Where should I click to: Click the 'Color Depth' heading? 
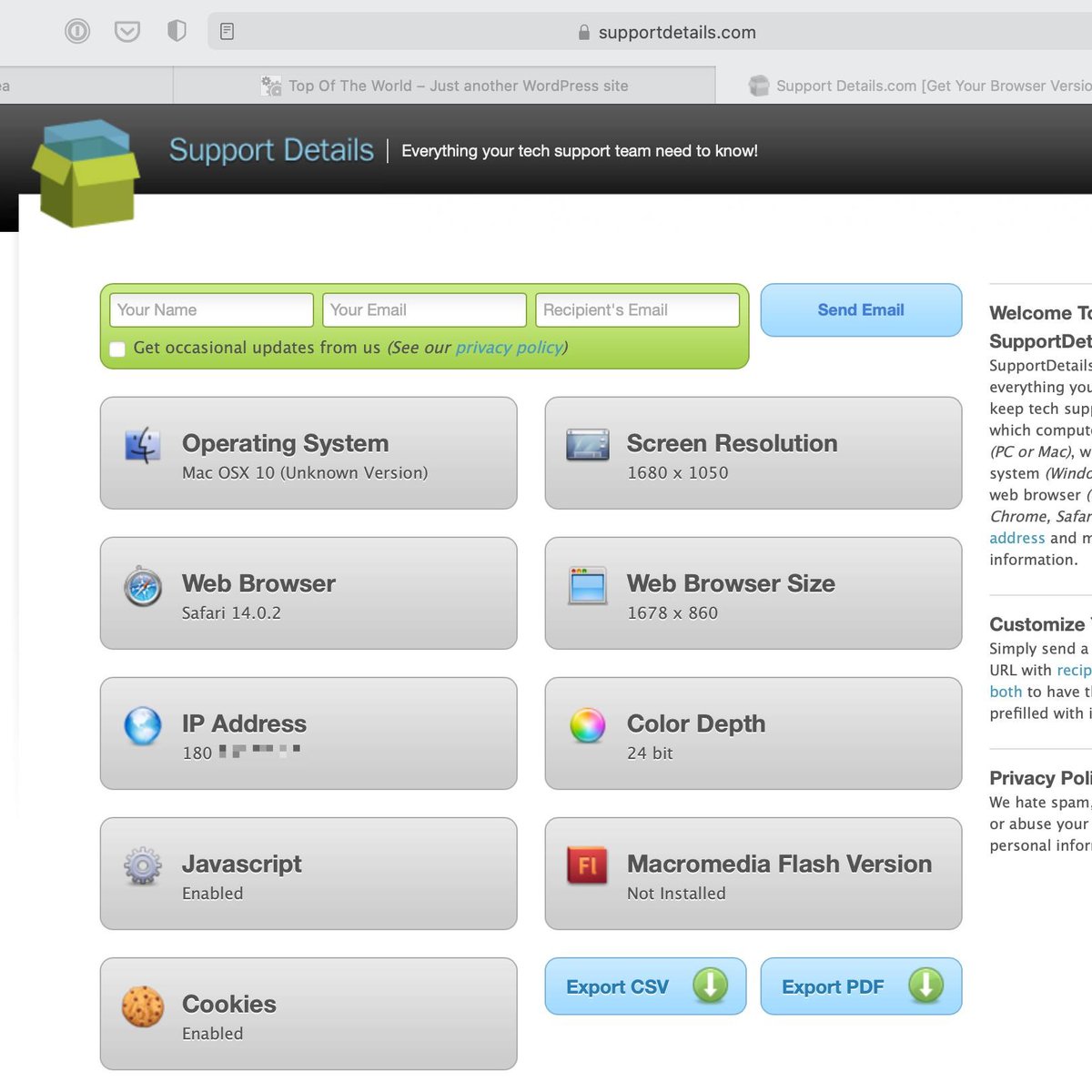click(x=696, y=723)
